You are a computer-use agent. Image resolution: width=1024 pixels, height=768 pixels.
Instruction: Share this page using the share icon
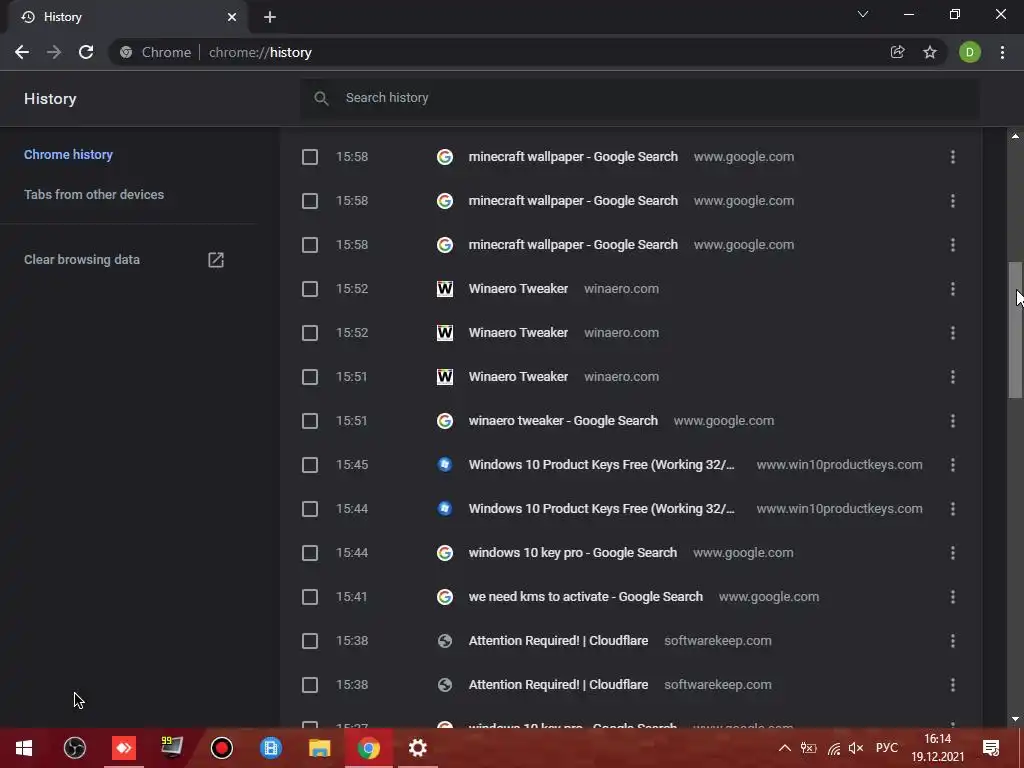[897, 52]
